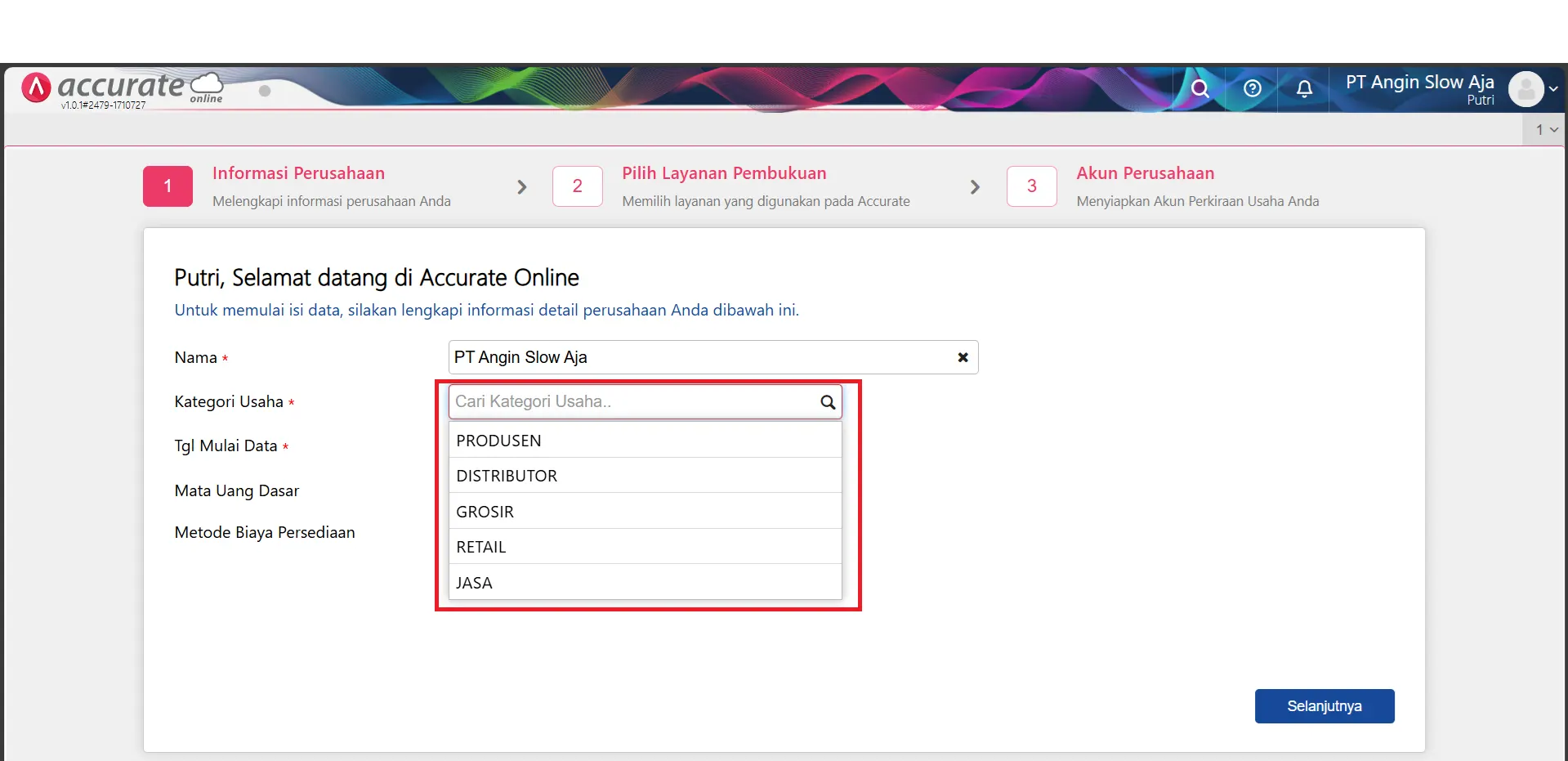
Task: Click the welcome heading Putri, Selamat datang
Action: click(x=377, y=278)
